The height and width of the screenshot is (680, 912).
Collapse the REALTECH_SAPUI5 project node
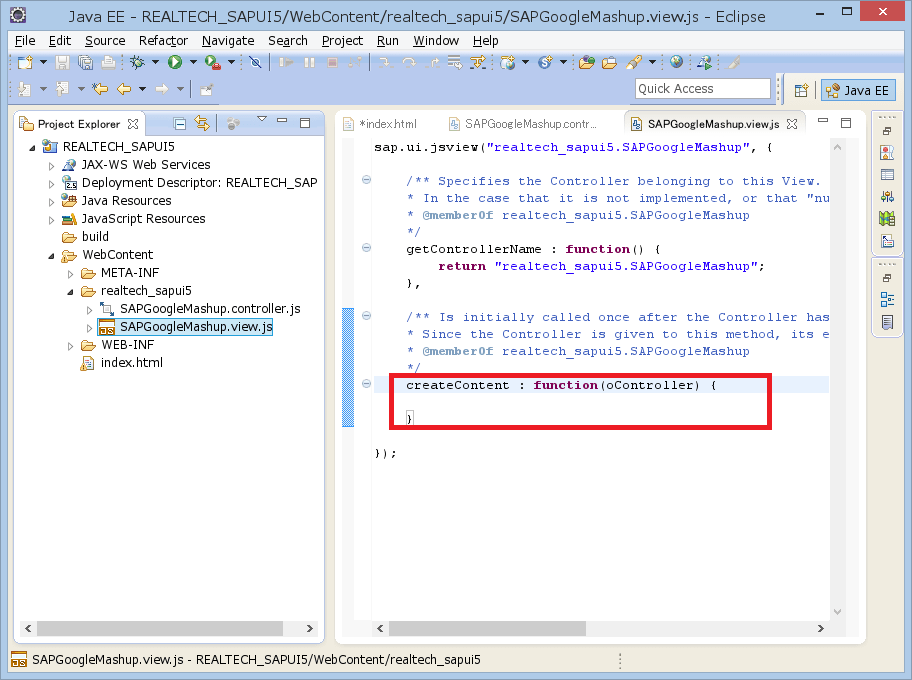(33, 148)
